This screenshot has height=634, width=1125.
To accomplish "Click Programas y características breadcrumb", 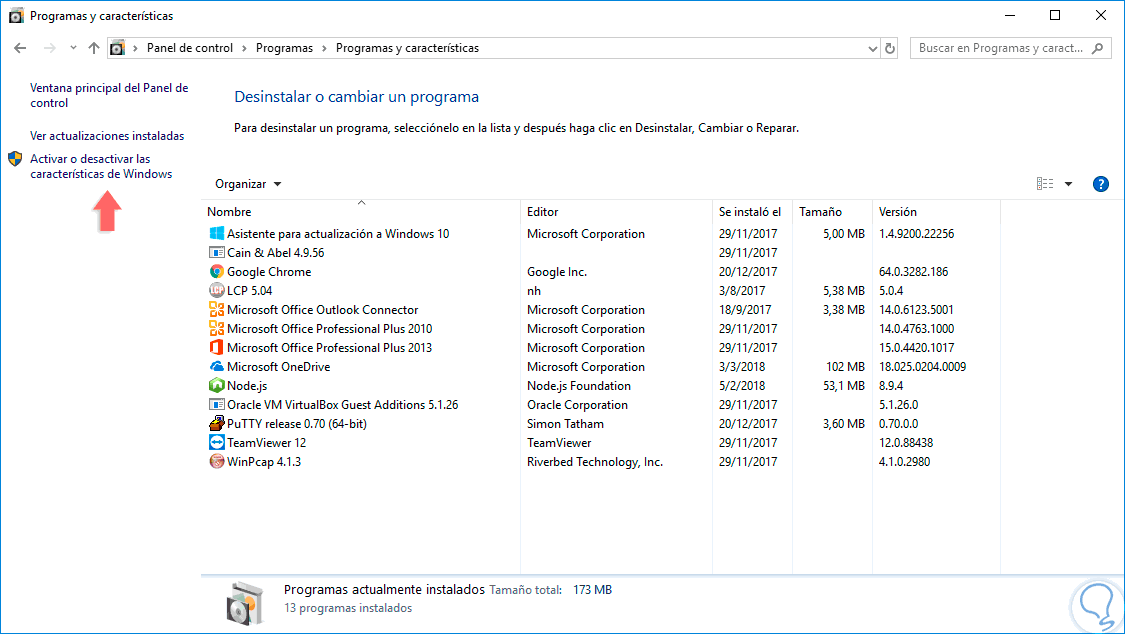I will [408, 48].
